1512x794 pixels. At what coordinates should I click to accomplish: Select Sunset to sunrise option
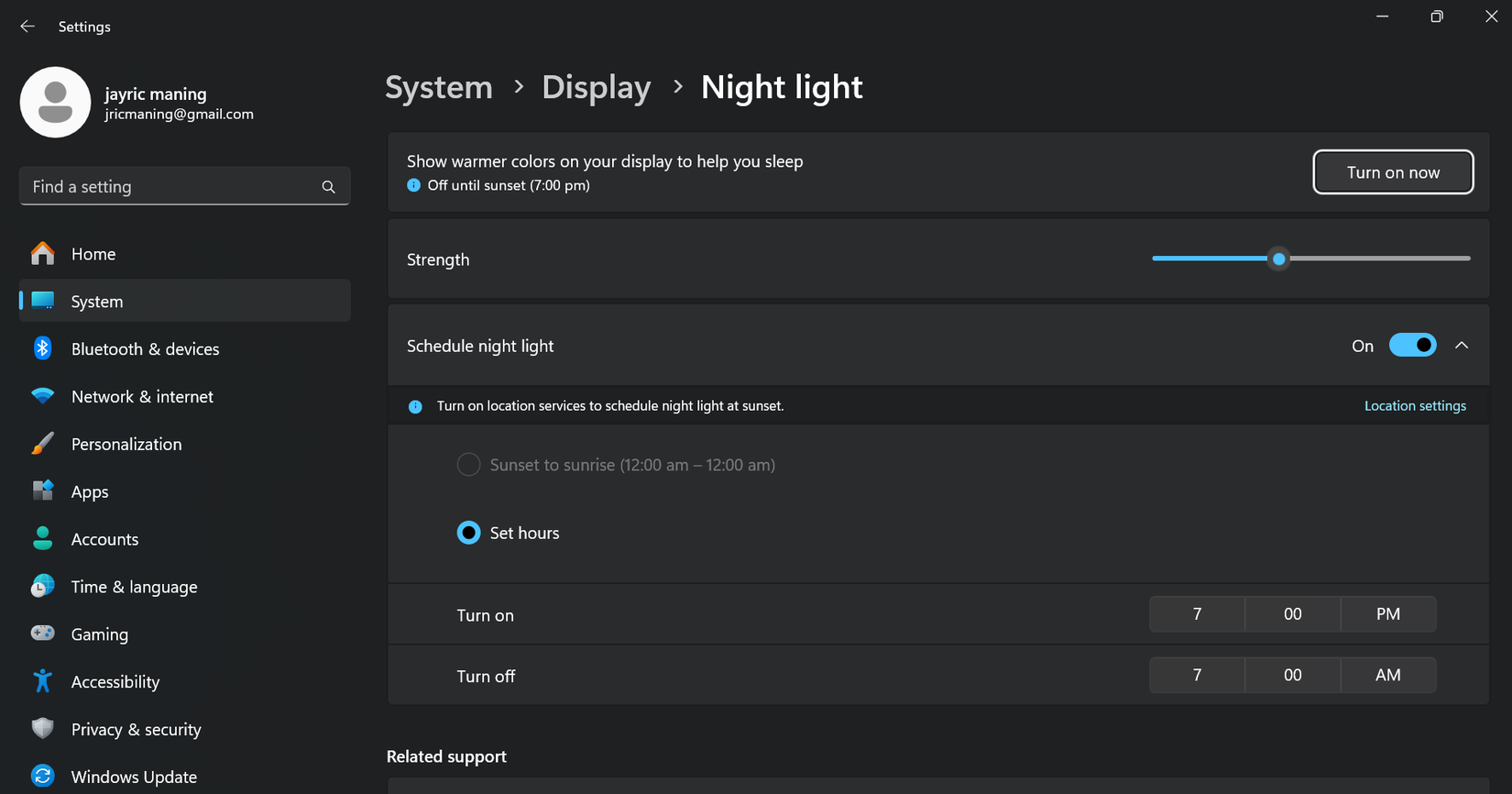[468, 464]
